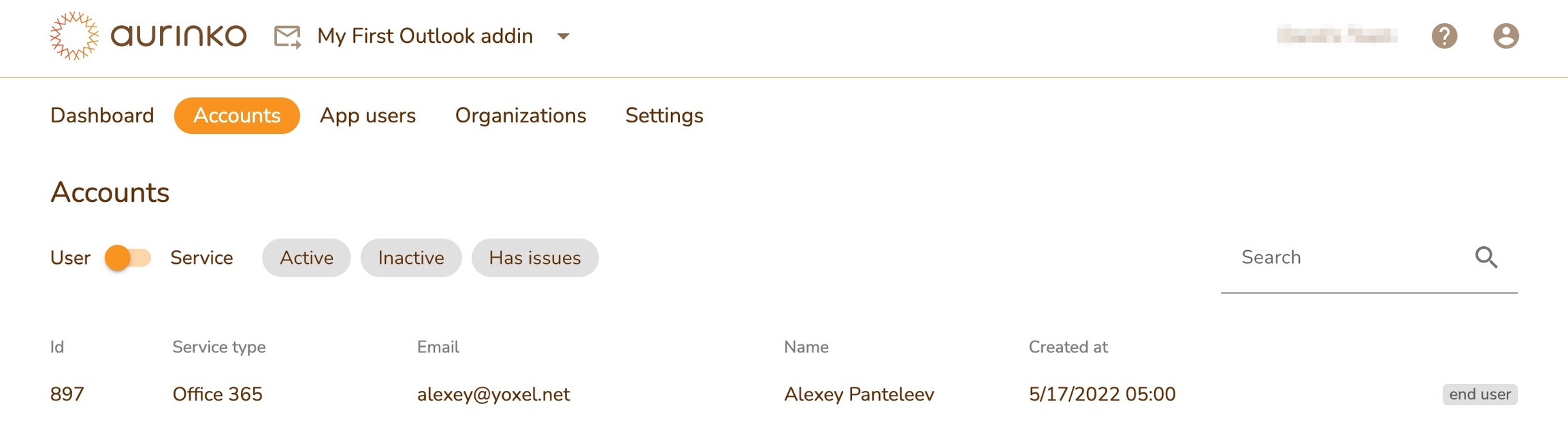1568x427 pixels.
Task: Expand the application selector dropdown arrow
Action: tap(563, 37)
